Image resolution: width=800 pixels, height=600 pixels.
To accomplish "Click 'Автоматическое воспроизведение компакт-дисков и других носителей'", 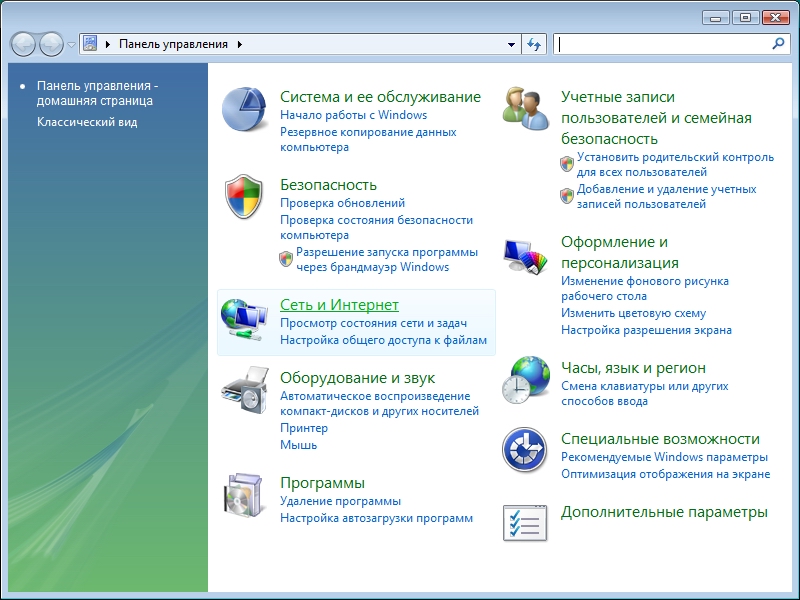I will (x=380, y=404).
